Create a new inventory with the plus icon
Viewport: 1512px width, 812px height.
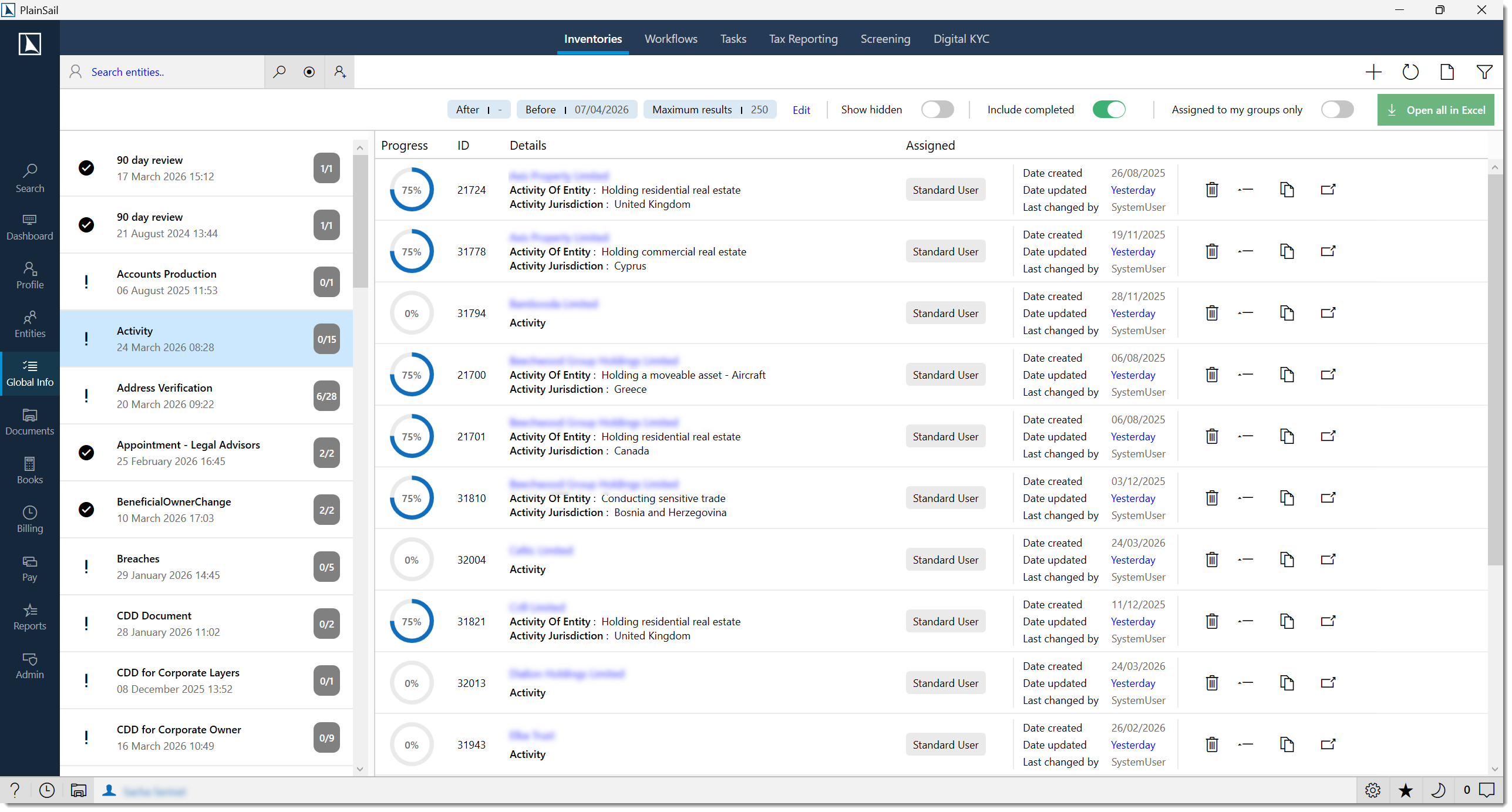coord(1373,72)
